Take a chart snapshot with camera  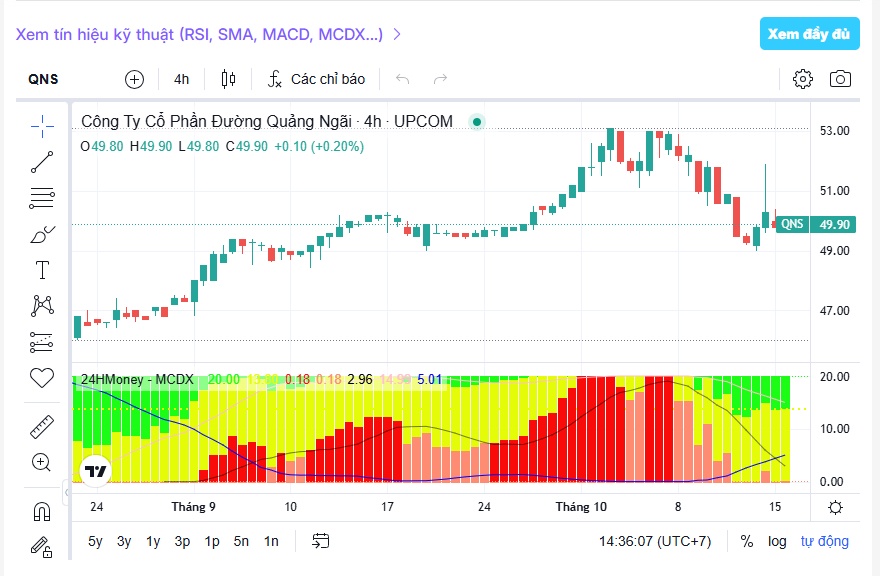point(840,79)
